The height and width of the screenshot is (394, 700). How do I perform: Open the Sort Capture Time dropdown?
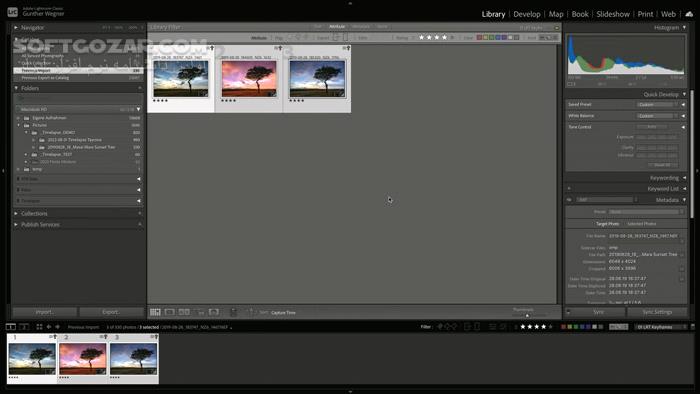[283, 313]
